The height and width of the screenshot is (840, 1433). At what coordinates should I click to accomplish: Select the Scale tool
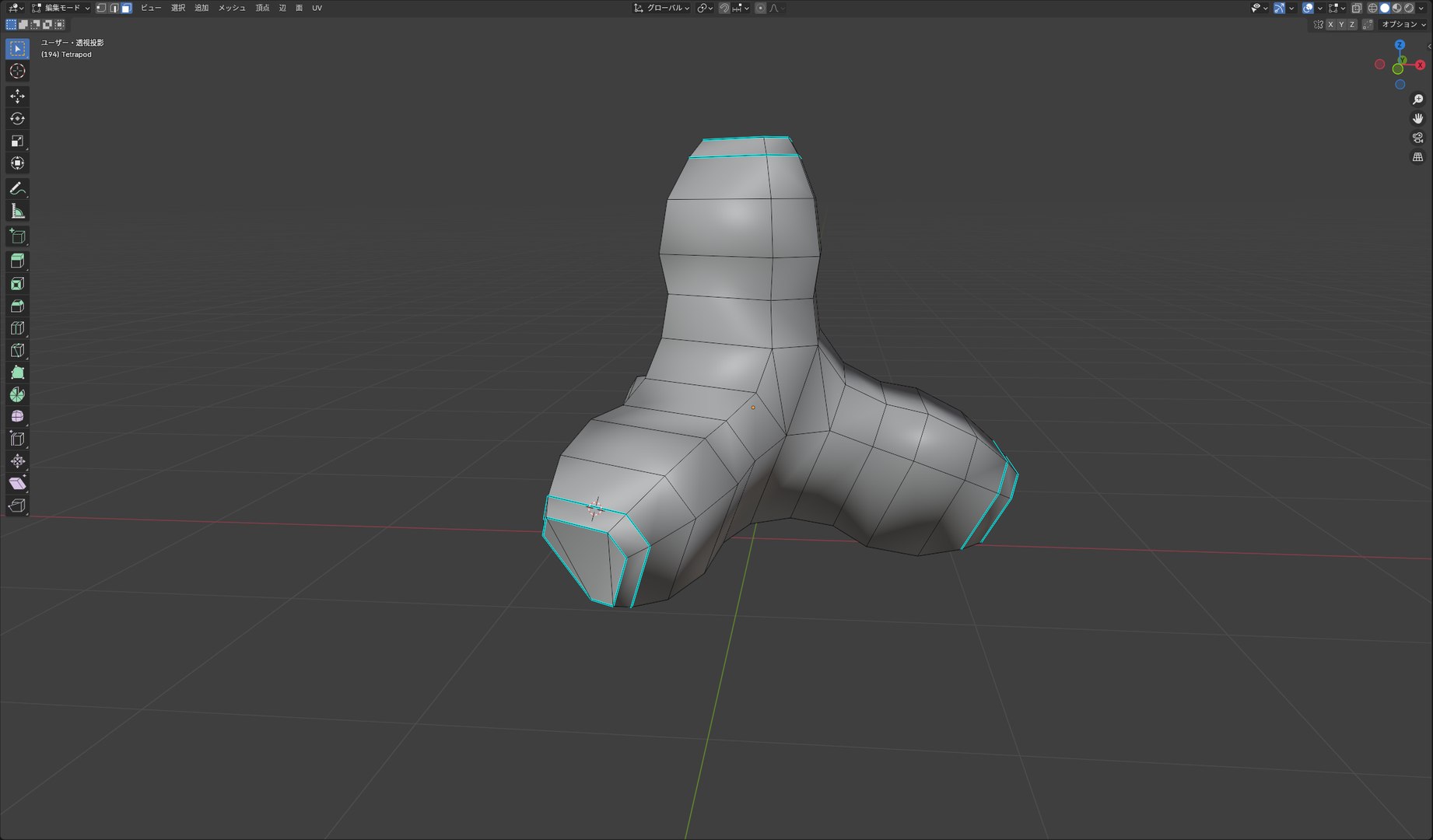(x=17, y=141)
